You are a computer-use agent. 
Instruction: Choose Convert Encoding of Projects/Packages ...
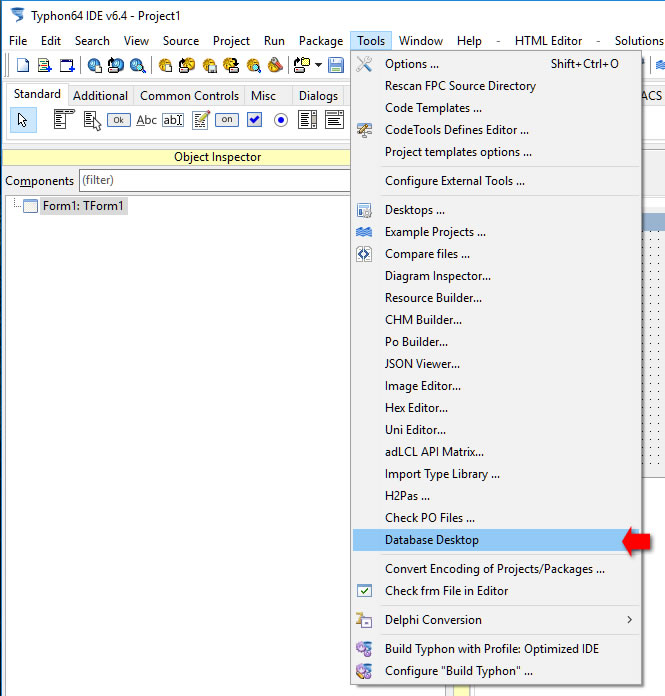point(496,569)
